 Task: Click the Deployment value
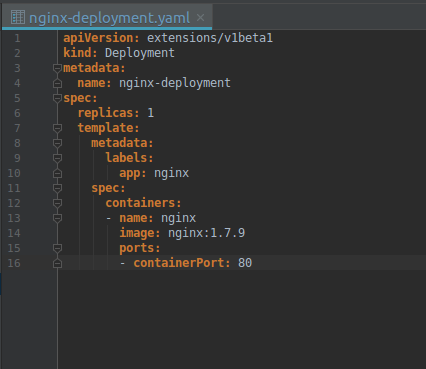(x=140, y=53)
